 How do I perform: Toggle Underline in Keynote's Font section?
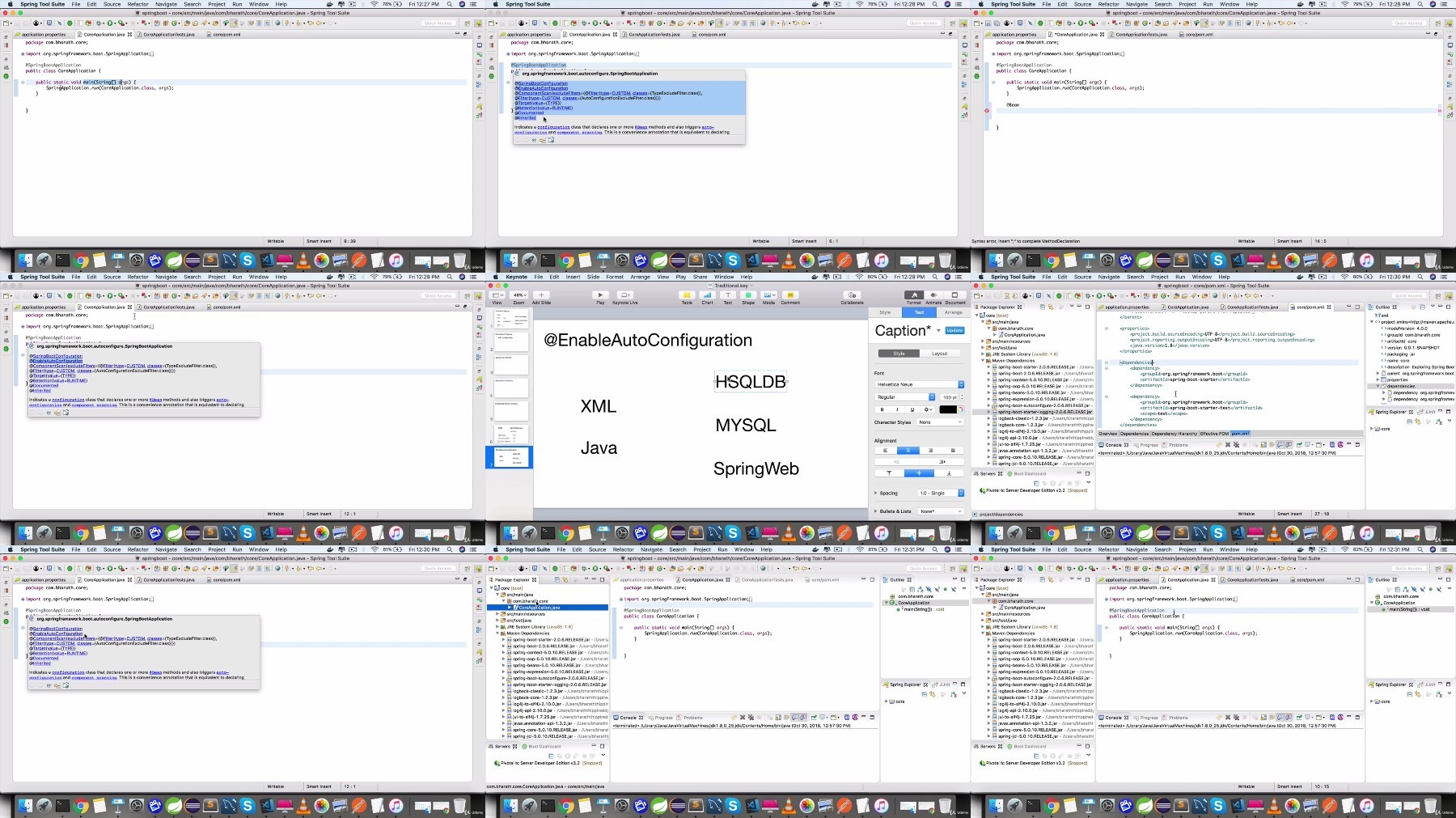[x=912, y=409]
